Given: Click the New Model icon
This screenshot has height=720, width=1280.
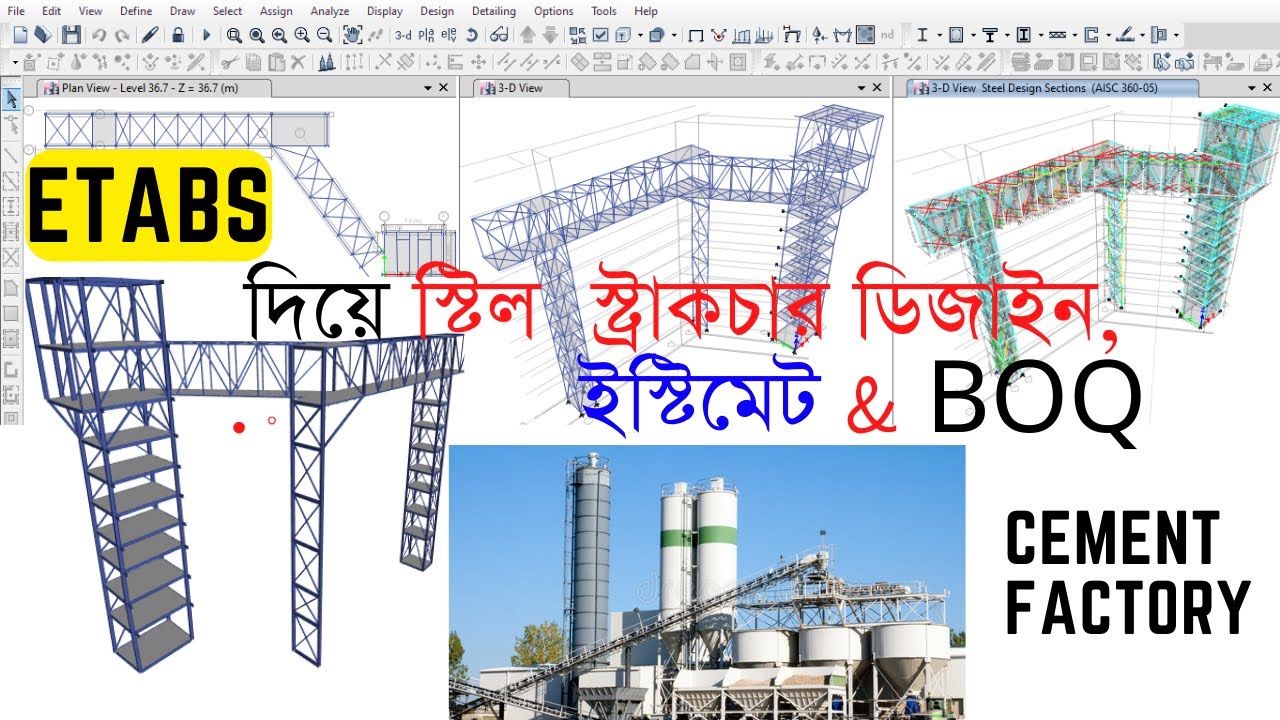Looking at the screenshot, I should tap(20, 35).
